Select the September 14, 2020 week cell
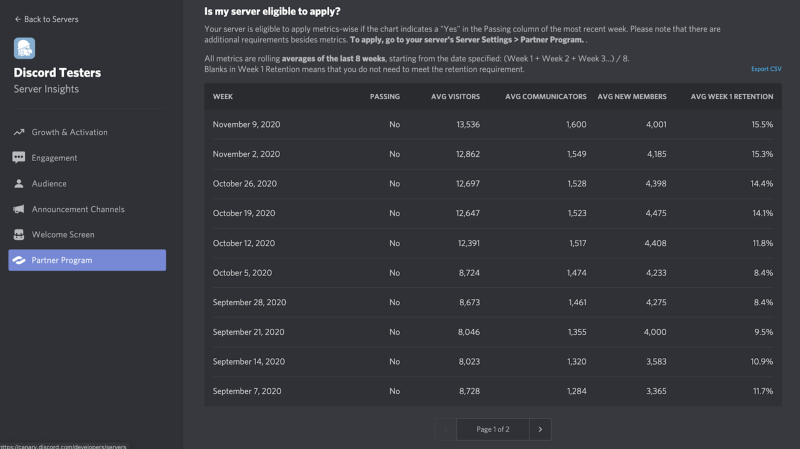This screenshot has width=800, height=449. (x=249, y=362)
